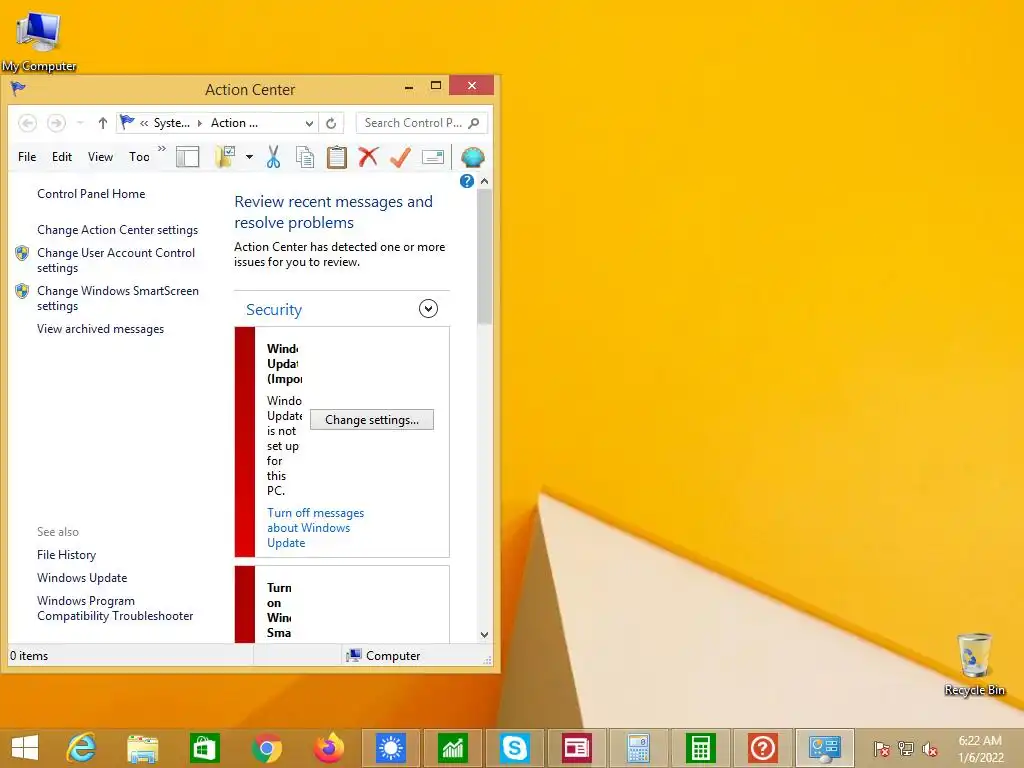1024x768 pixels.
Task: Click Turn off messages about Windows Update
Action: 315,528
